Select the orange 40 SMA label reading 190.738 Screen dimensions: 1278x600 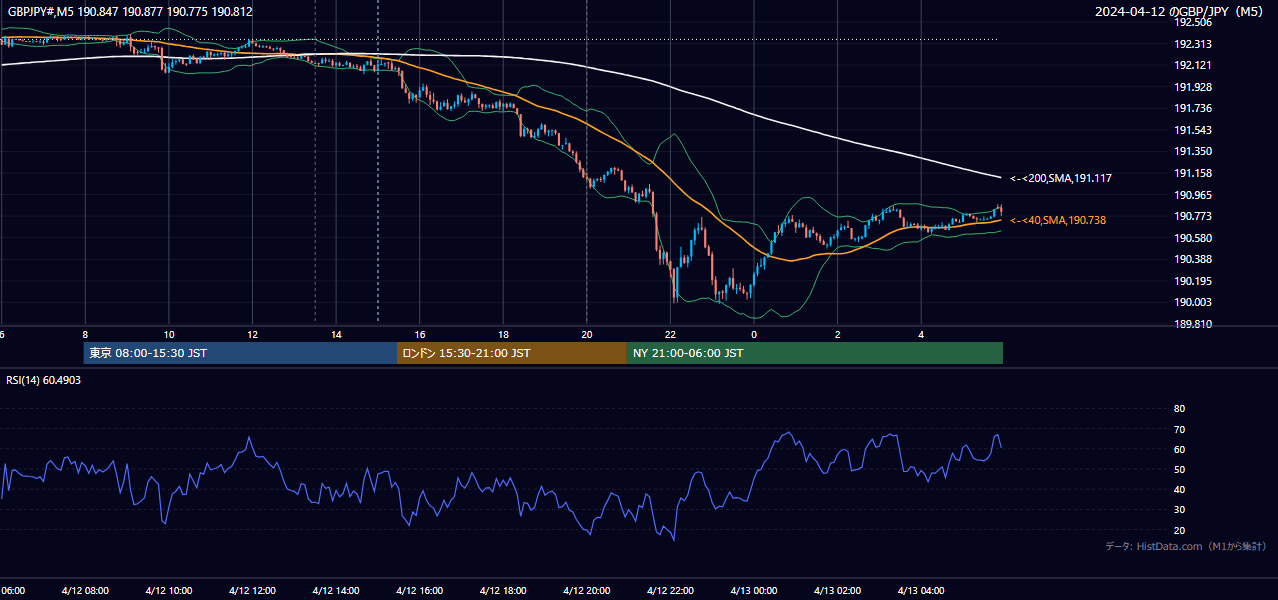(x=1058, y=220)
